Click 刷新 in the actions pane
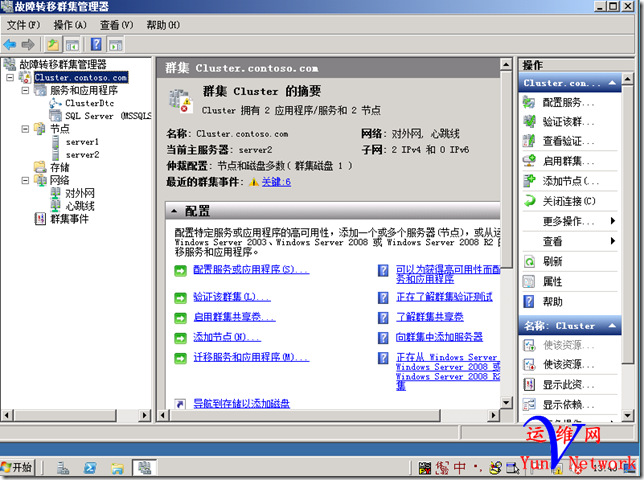The image size is (644, 480). click(552, 261)
